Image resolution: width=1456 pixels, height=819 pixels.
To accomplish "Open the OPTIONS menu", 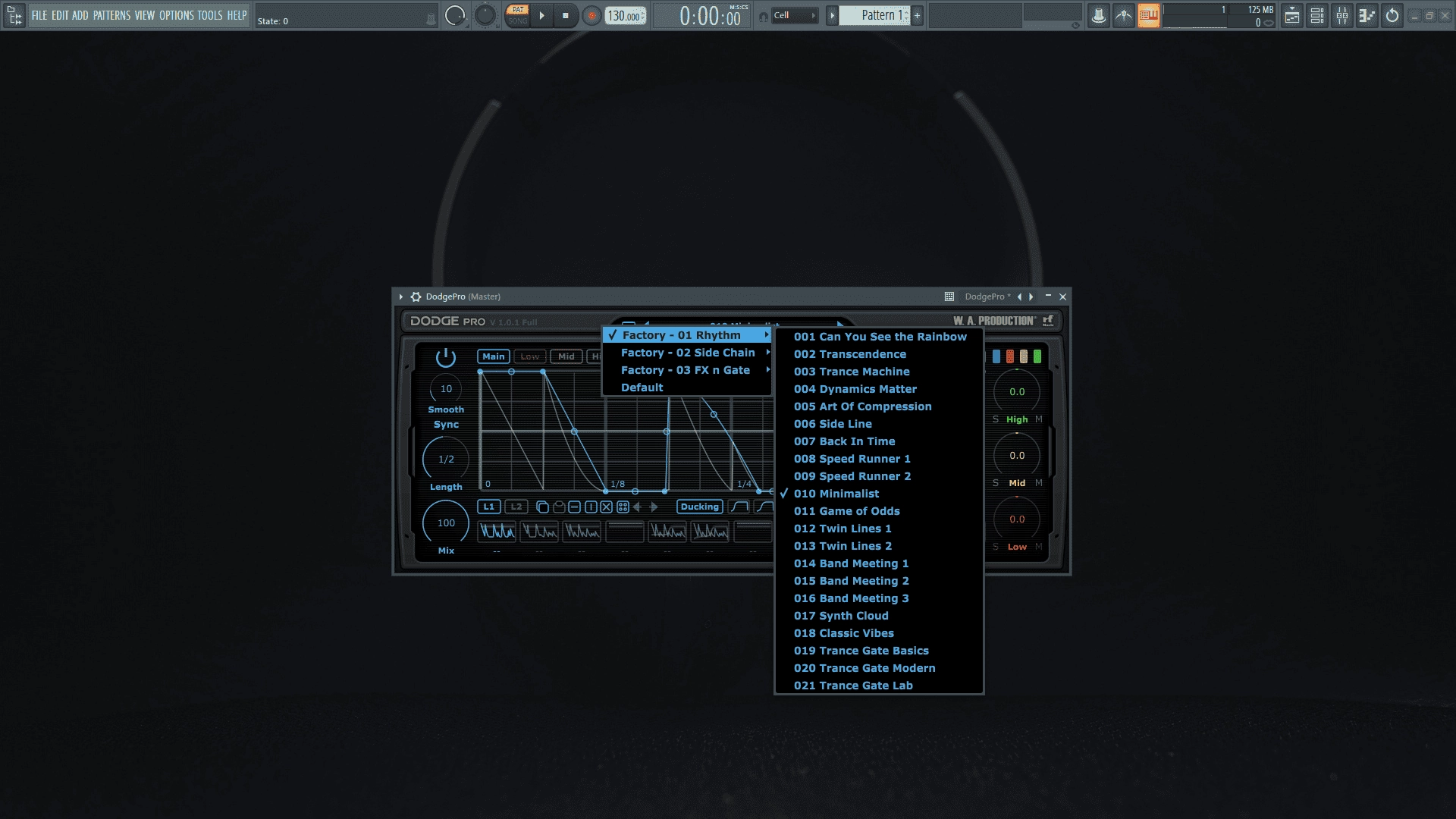I will click(x=177, y=15).
